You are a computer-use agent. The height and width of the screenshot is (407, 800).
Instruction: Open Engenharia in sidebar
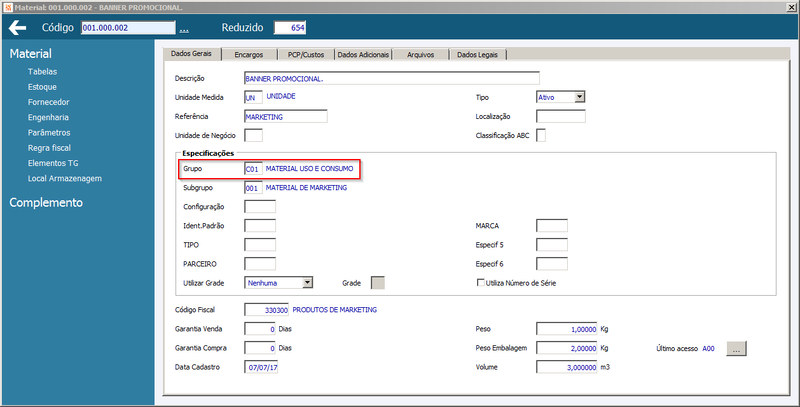[48, 118]
